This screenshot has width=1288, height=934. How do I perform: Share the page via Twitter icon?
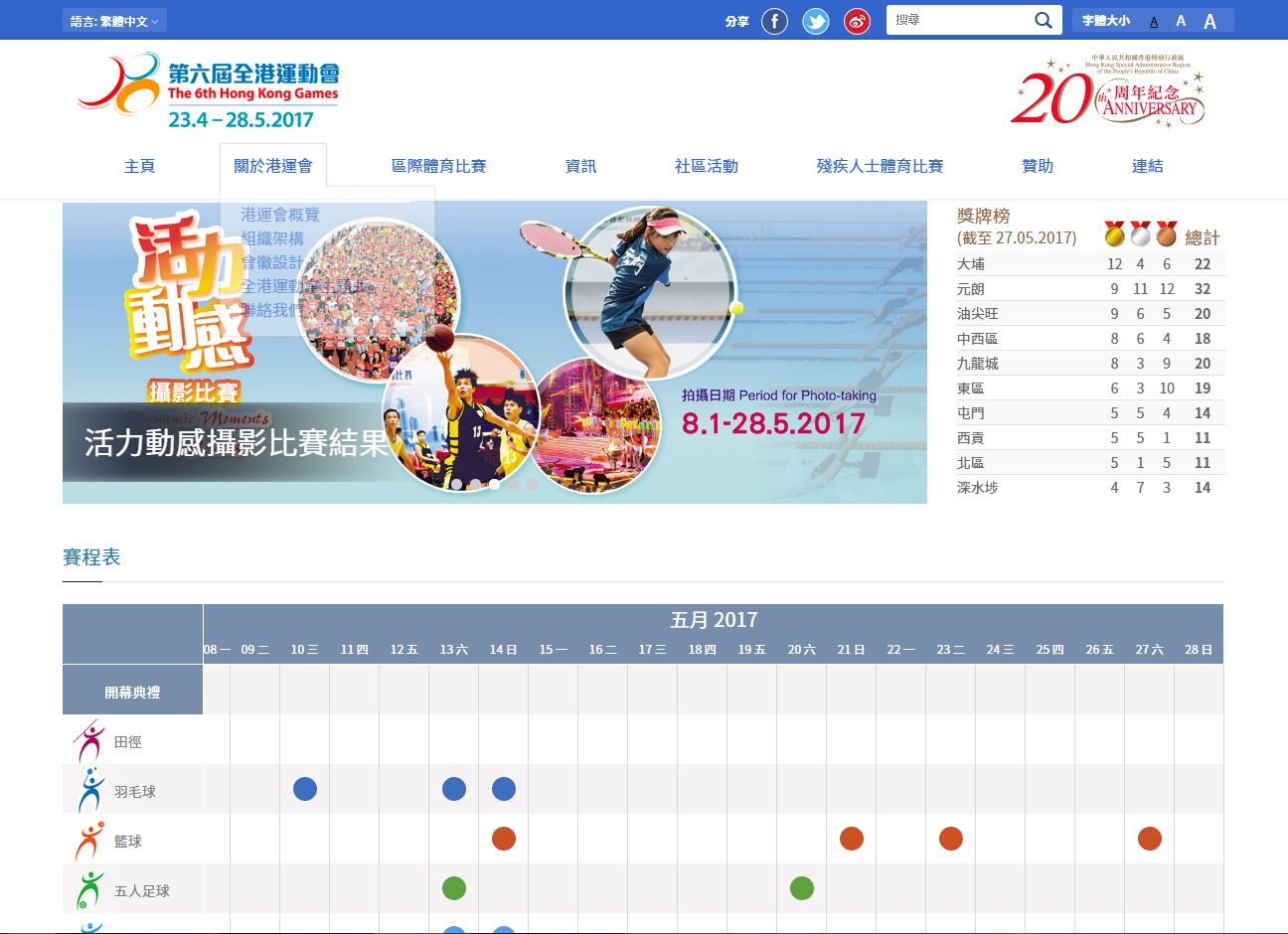[816, 21]
